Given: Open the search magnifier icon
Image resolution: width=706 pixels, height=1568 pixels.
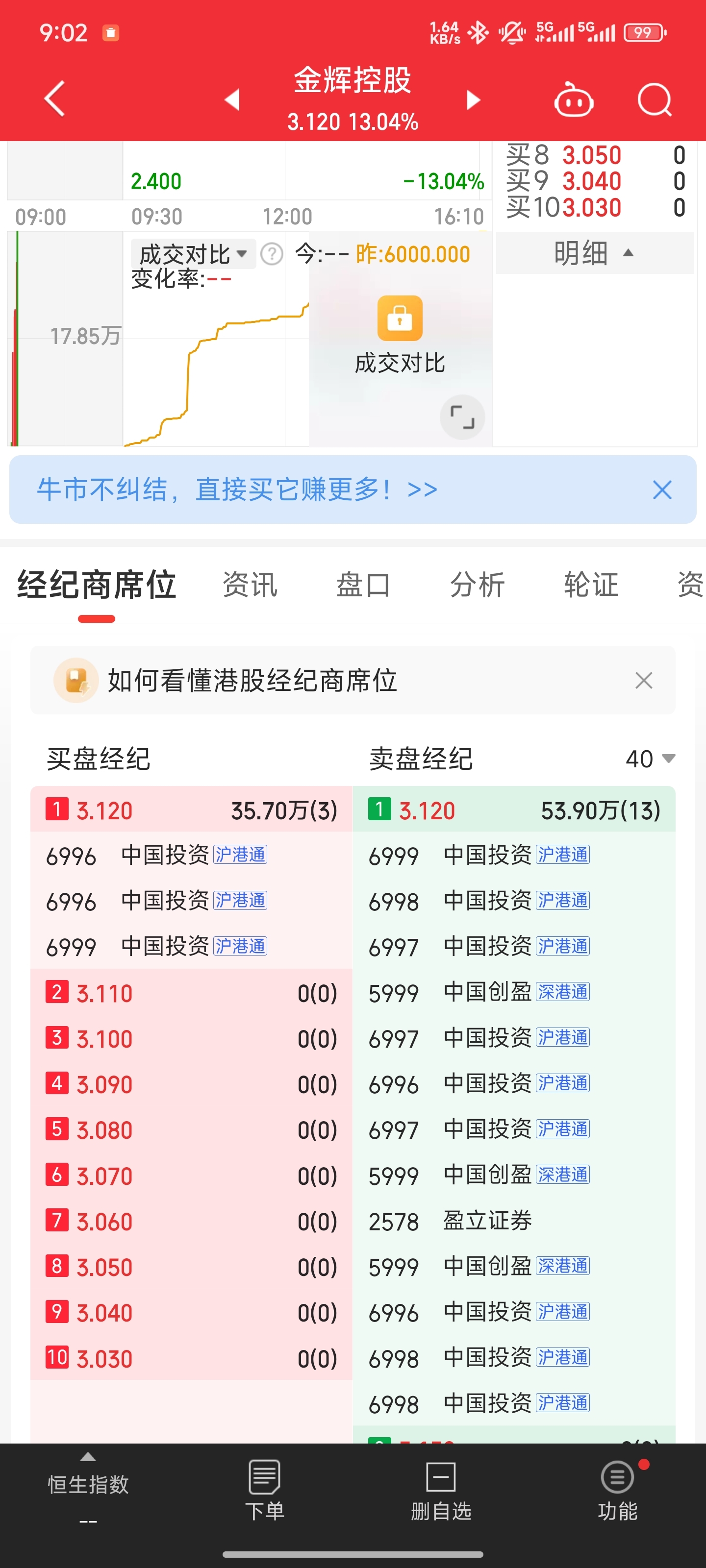Looking at the screenshot, I should click(x=654, y=99).
